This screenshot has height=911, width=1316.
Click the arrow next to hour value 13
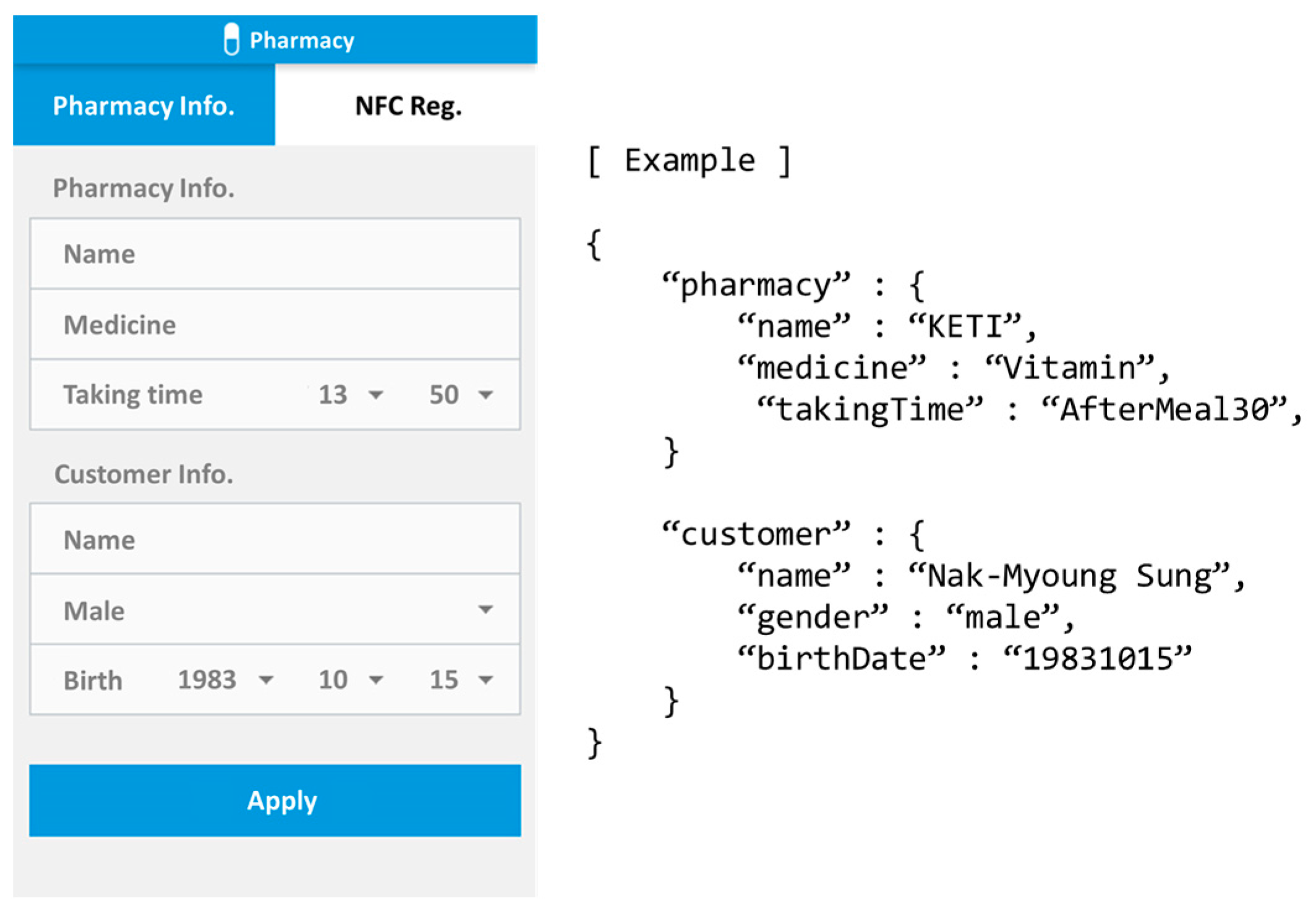[x=376, y=395]
